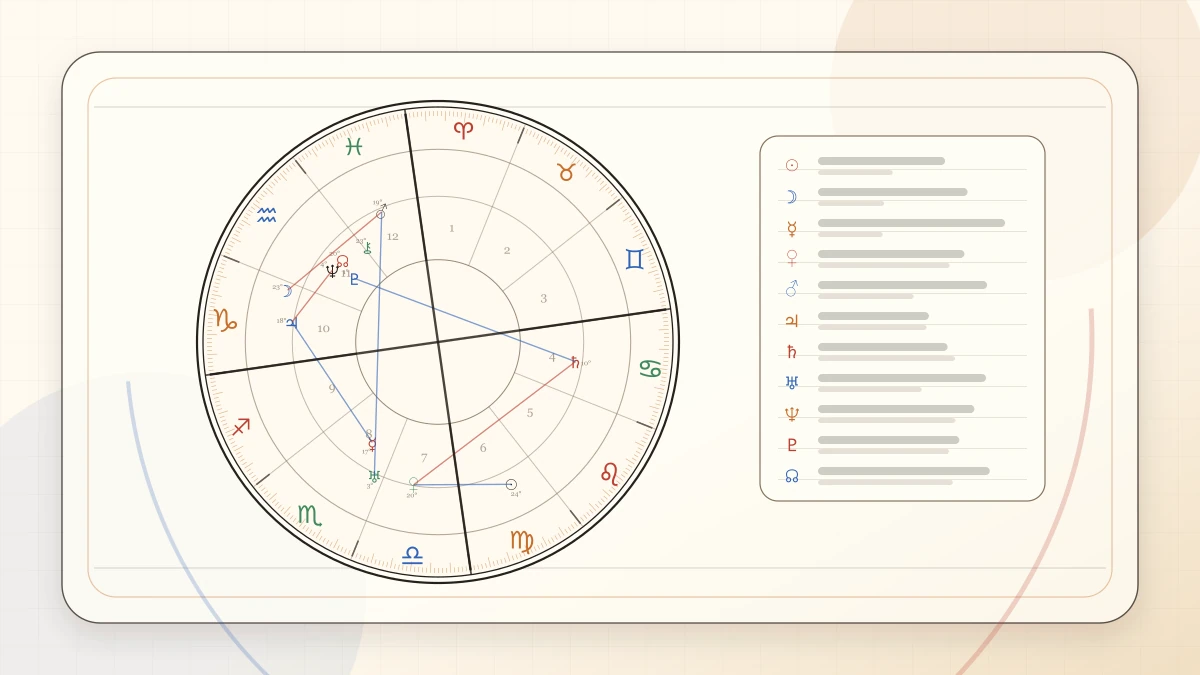Click the Mercury glyph in the legend list
Screen dimensions: 1200x675
[x=792, y=228]
